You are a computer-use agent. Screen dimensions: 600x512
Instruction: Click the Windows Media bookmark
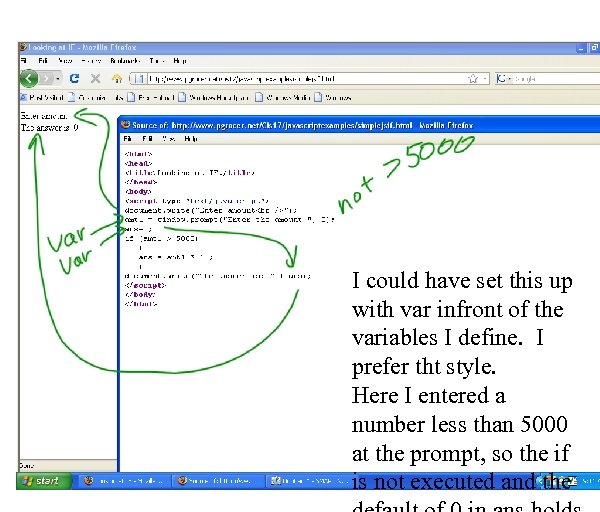284,98
